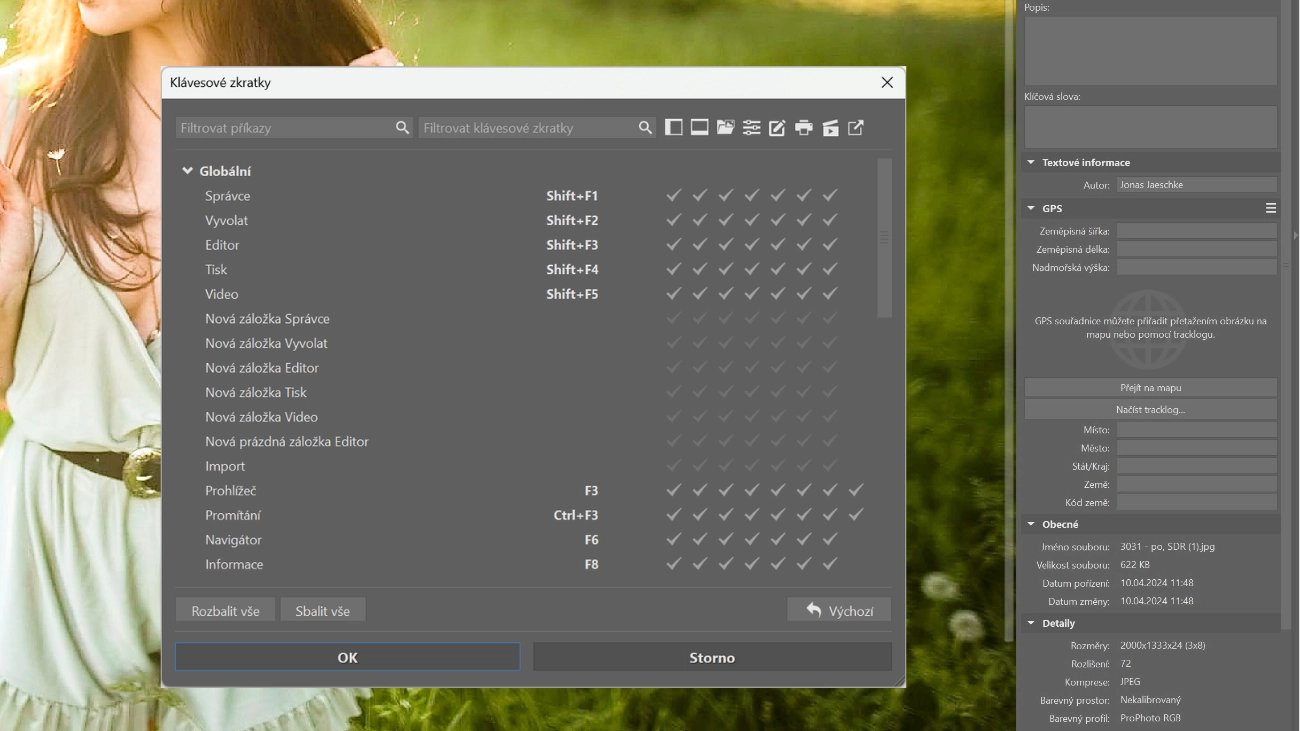Select the Informace command row
The height and width of the screenshot is (731, 1300).
[525, 564]
